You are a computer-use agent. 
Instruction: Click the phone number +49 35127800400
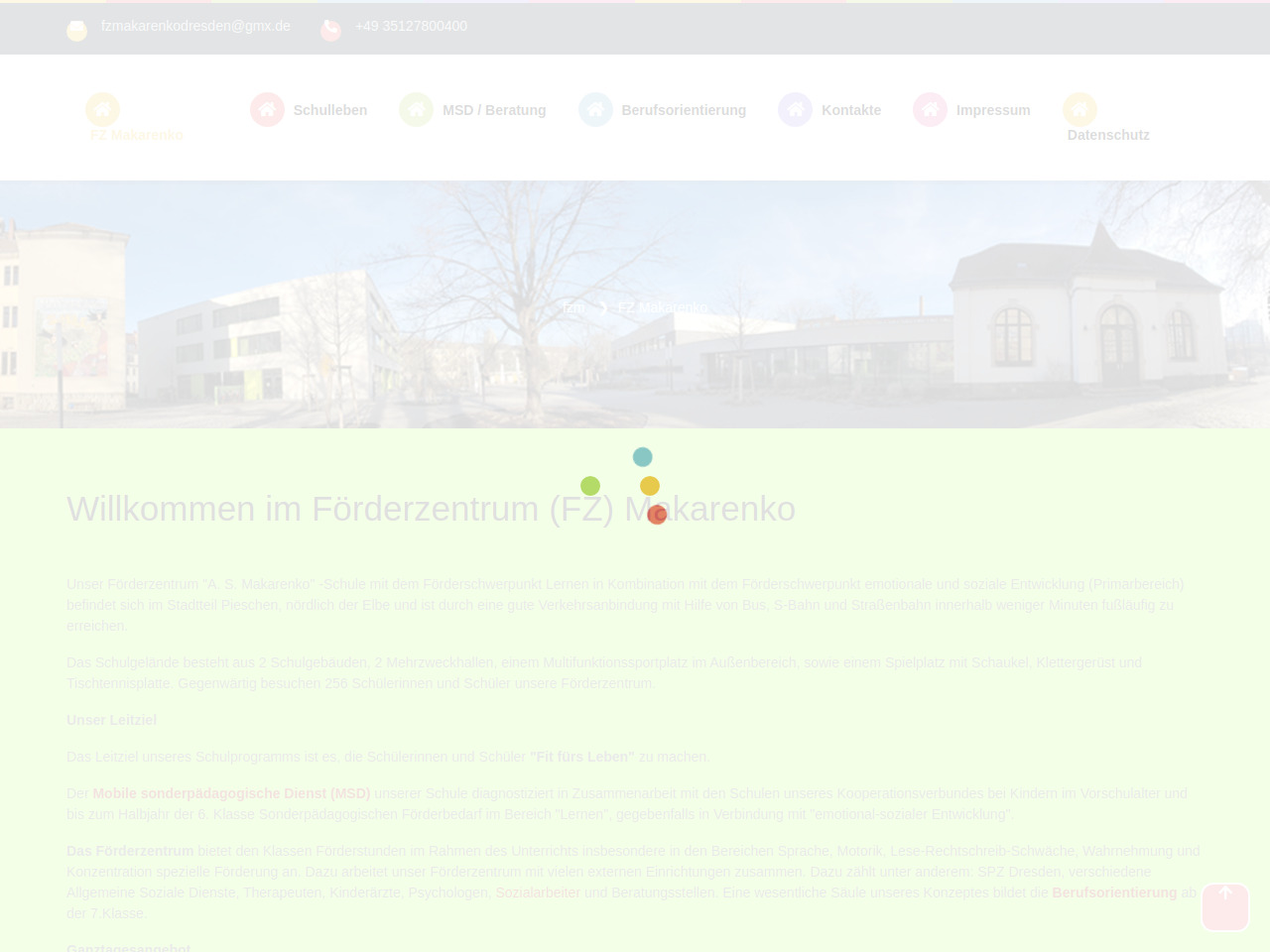click(x=411, y=26)
